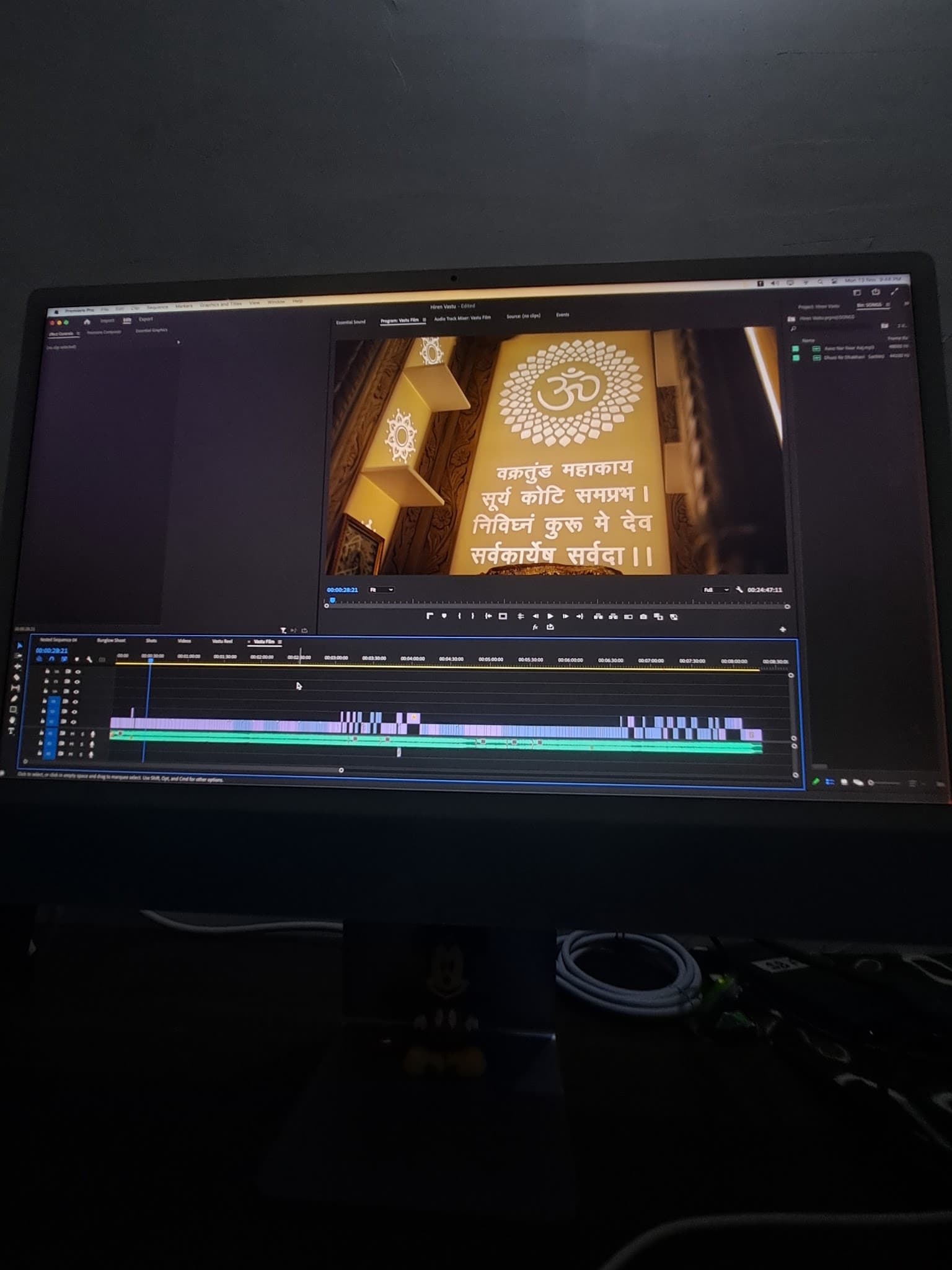Viewport: 952px width, 1270px height.
Task: Select the Pen tool in the toolbar
Action: point(14,699)
